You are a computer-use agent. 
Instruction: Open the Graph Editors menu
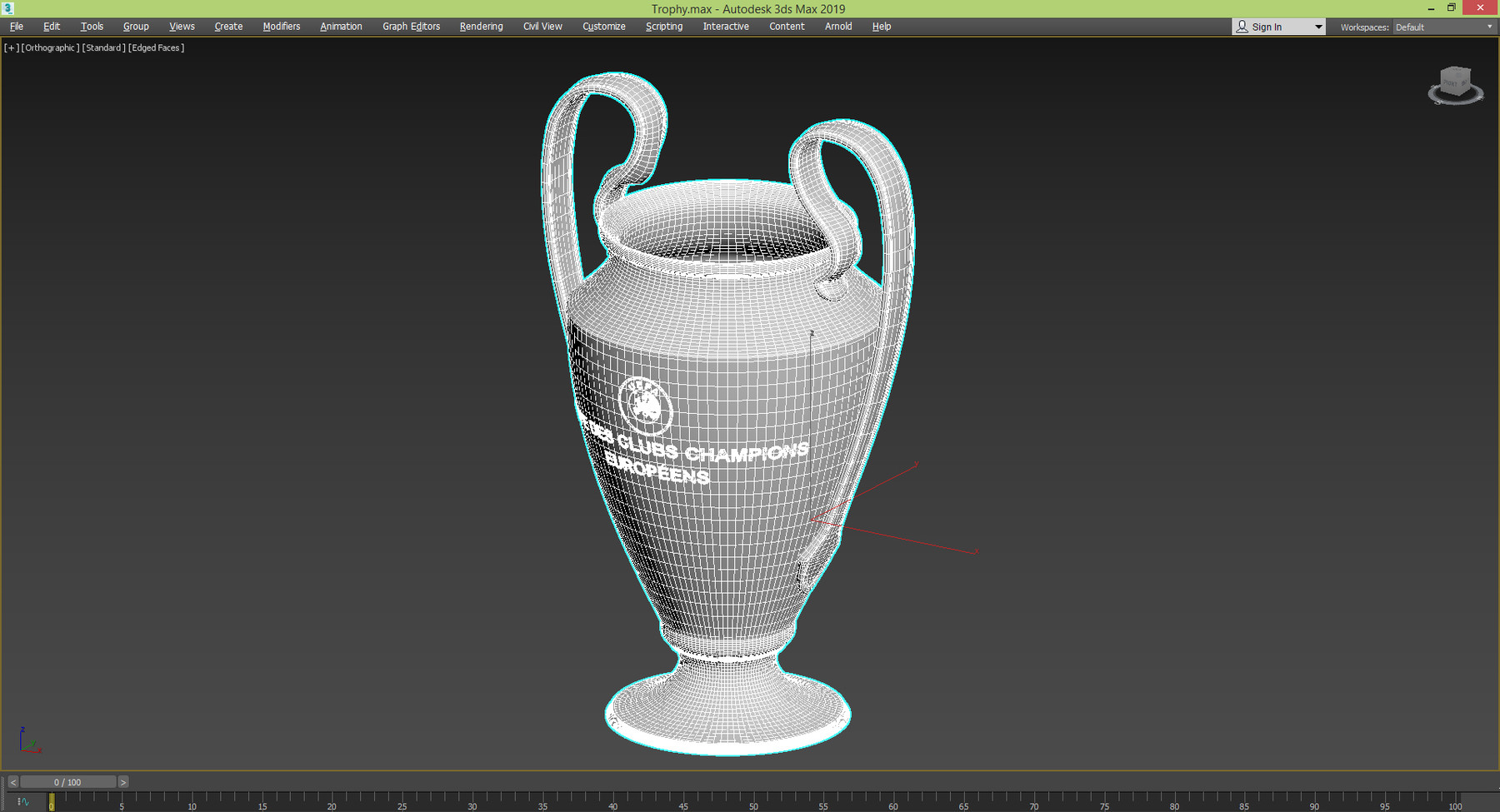(411, 27)
